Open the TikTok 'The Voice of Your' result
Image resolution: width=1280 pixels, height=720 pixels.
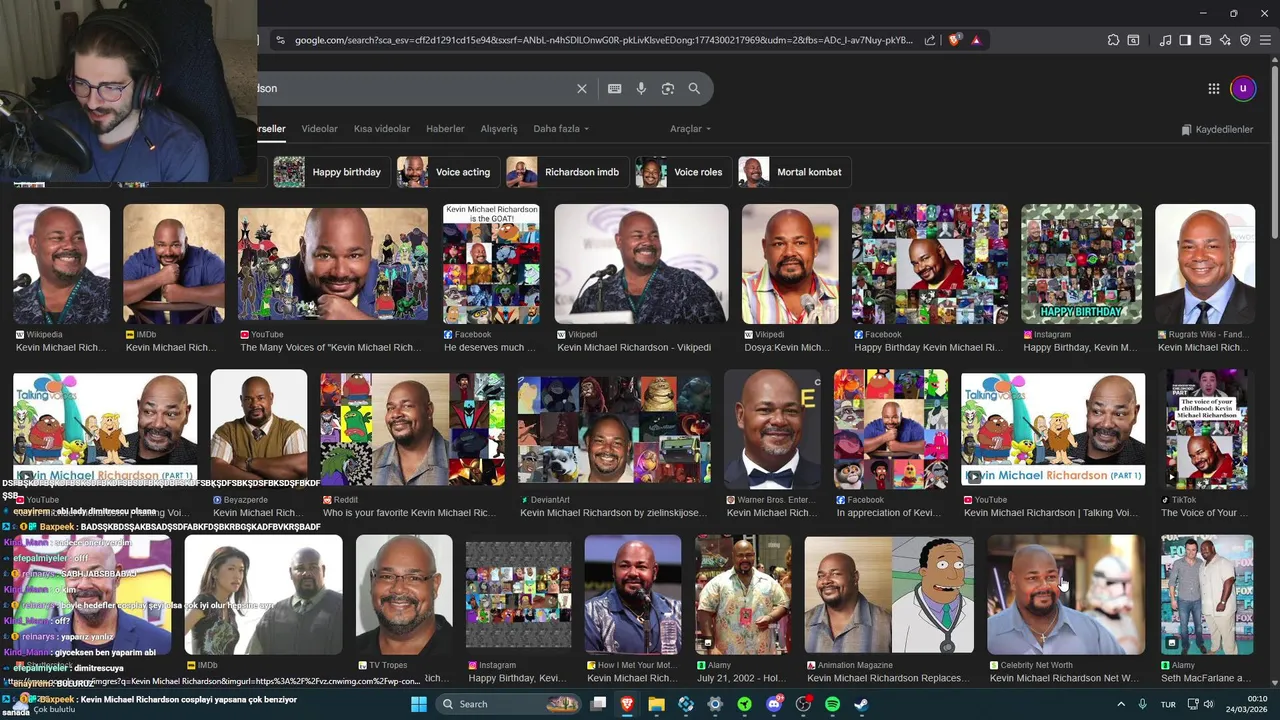[1205, 429]
